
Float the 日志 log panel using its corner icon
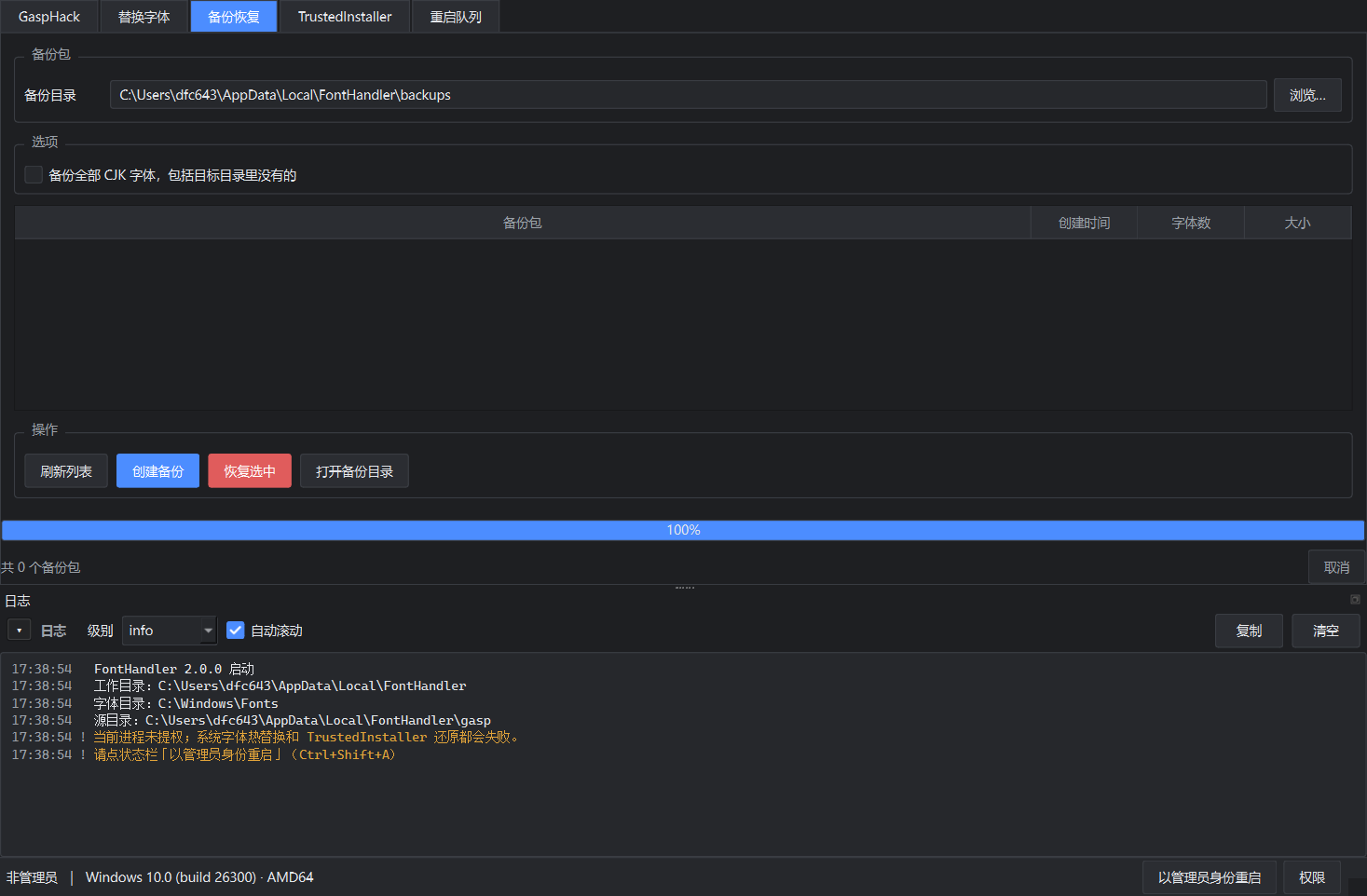[x=1355, y=600]
